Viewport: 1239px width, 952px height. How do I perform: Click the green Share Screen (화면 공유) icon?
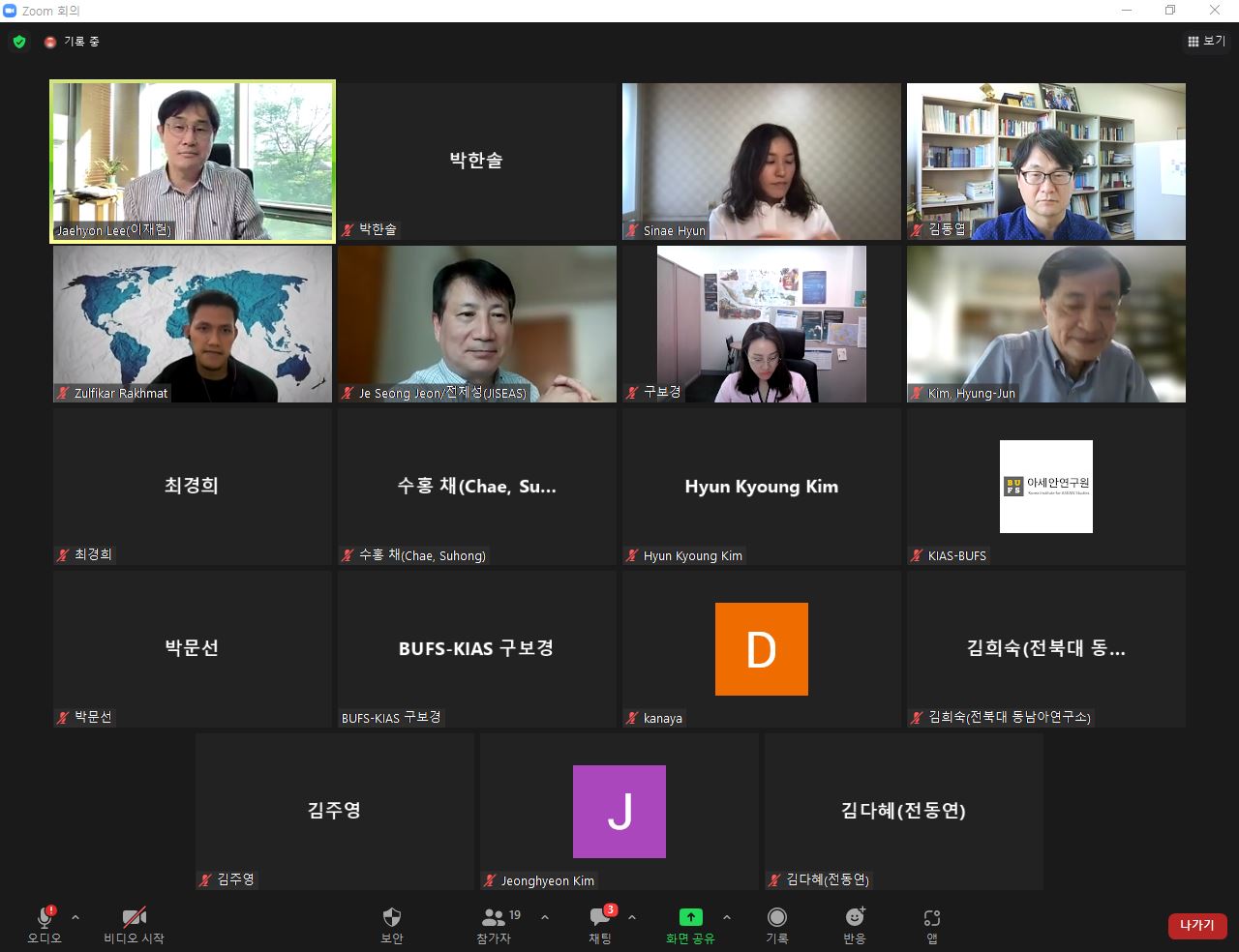click(x=690, y=918)
